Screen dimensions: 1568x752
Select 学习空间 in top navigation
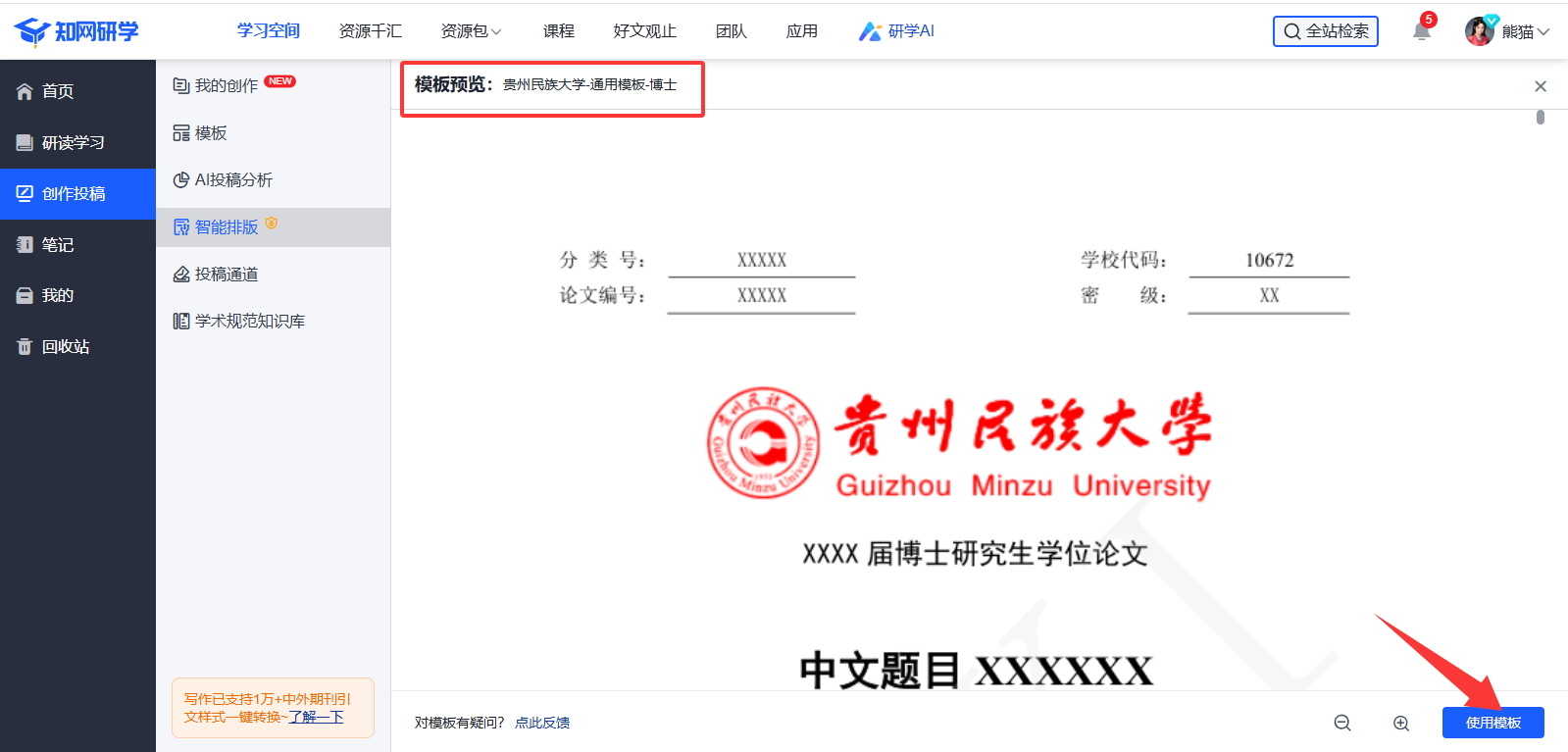click(268, 31)
